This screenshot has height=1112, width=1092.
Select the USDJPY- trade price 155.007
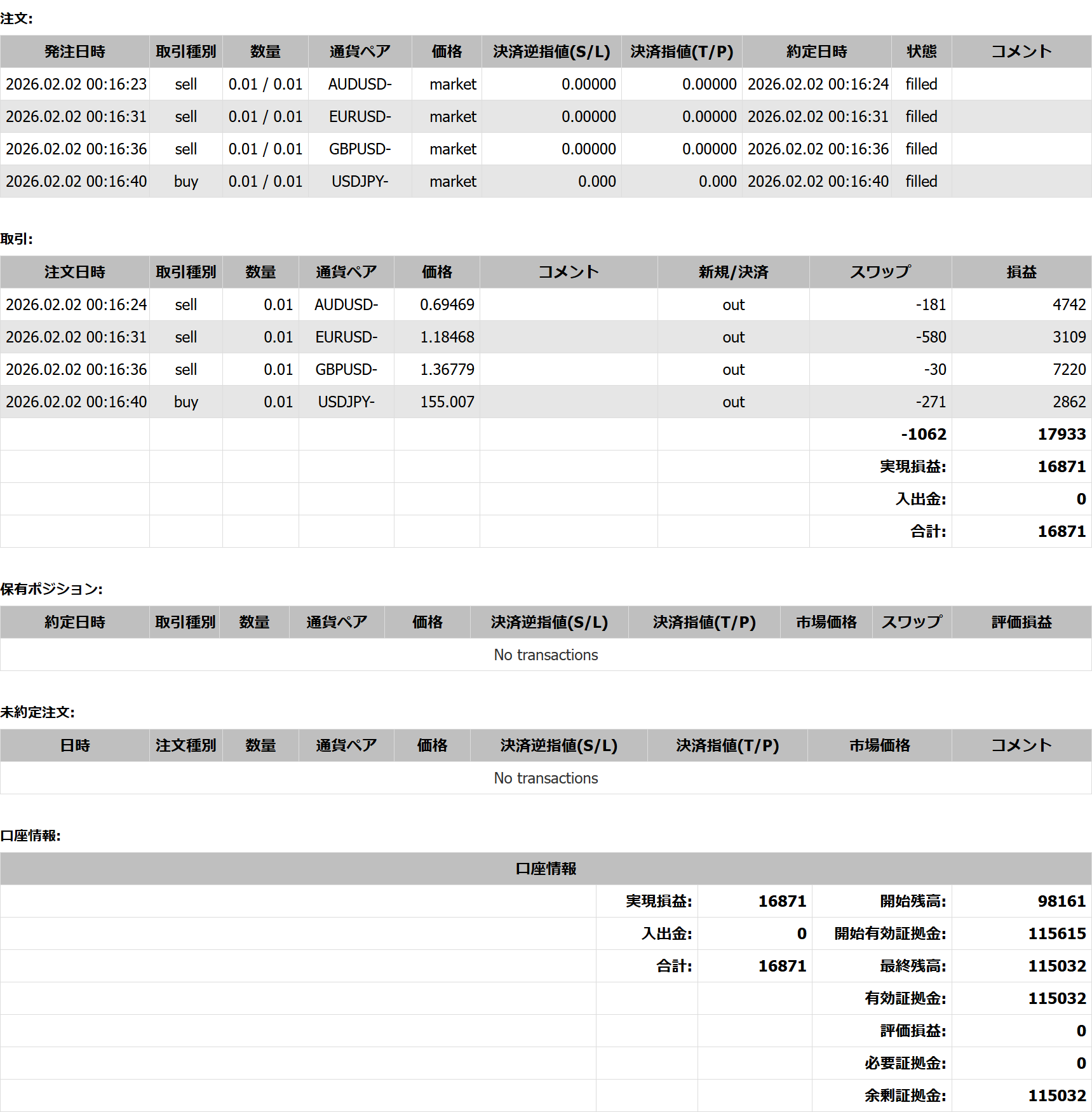(x=447, y=402)
